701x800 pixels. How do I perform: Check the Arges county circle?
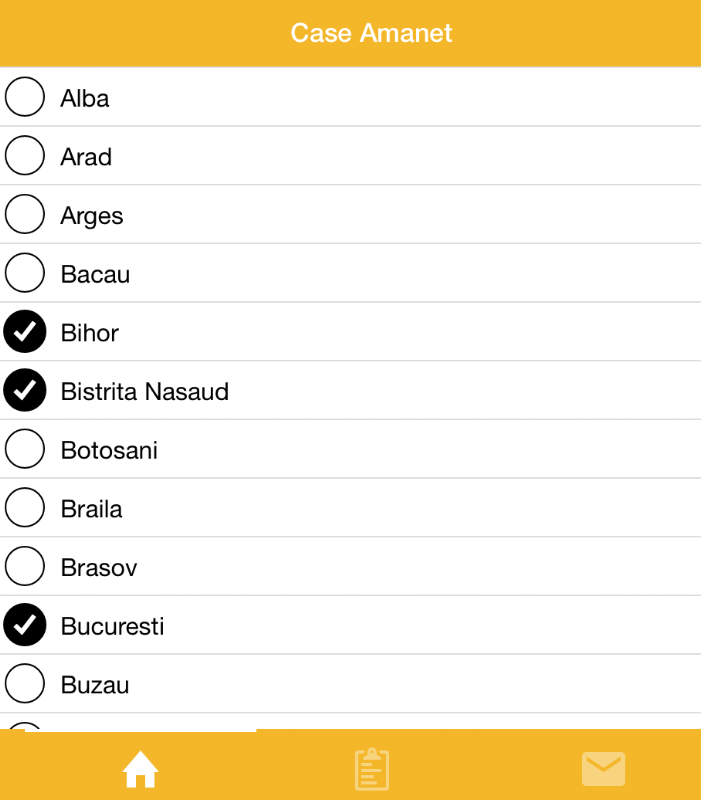pos(25,215)
